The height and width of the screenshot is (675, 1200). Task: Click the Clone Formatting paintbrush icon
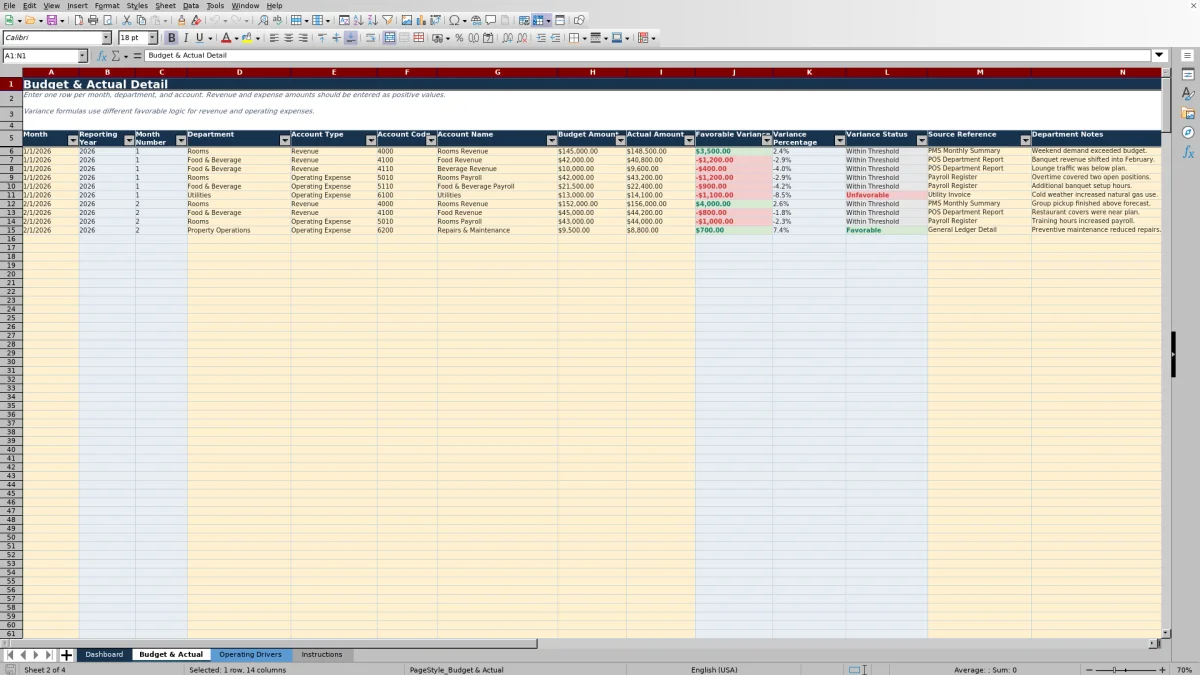click(x=180, y=20)
